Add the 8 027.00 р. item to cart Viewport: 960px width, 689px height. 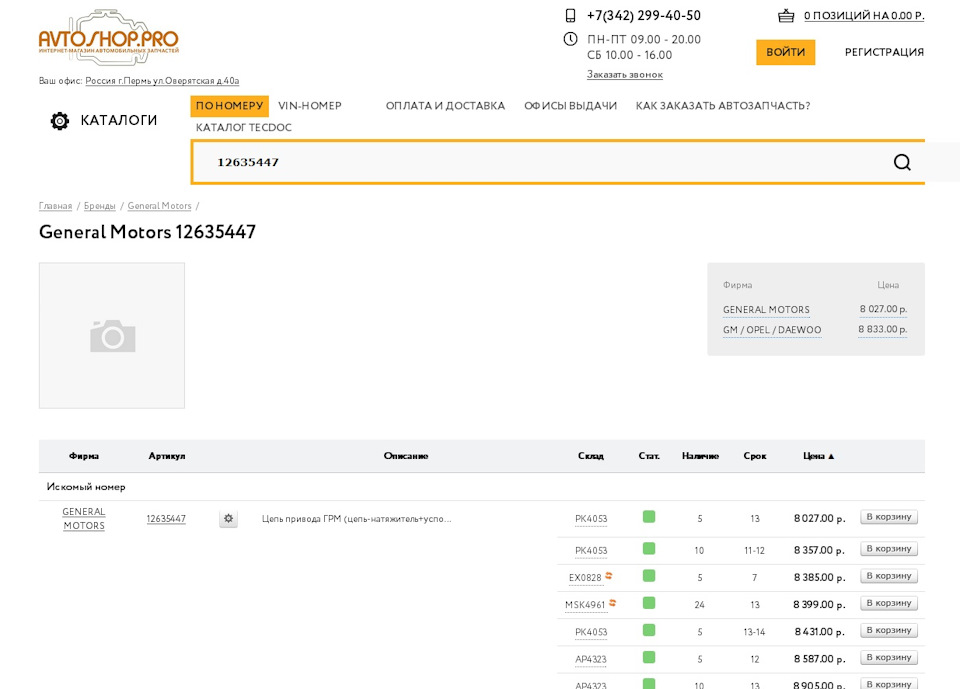[888, 517]
